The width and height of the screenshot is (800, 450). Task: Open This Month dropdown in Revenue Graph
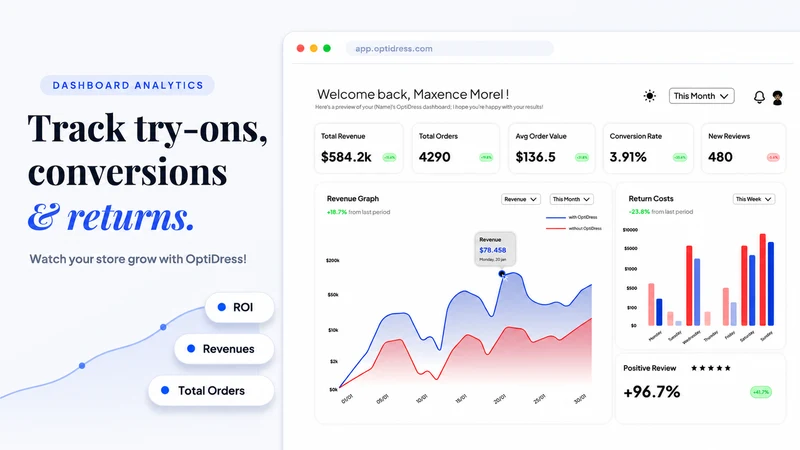coord(571,199)
